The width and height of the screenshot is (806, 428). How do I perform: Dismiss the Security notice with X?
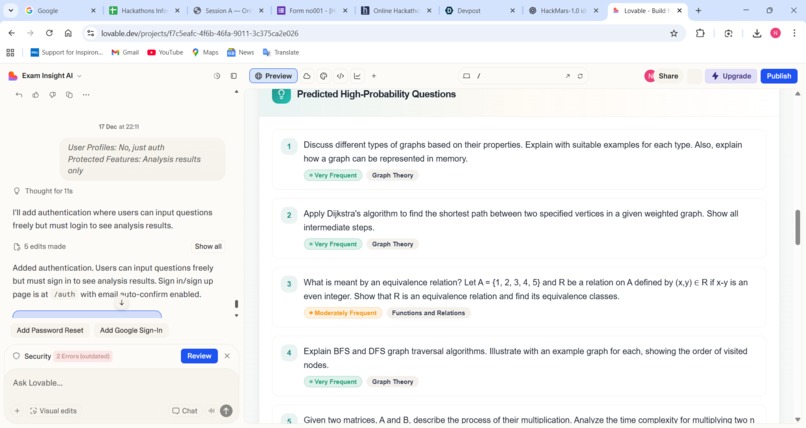[x=227, y=356]
